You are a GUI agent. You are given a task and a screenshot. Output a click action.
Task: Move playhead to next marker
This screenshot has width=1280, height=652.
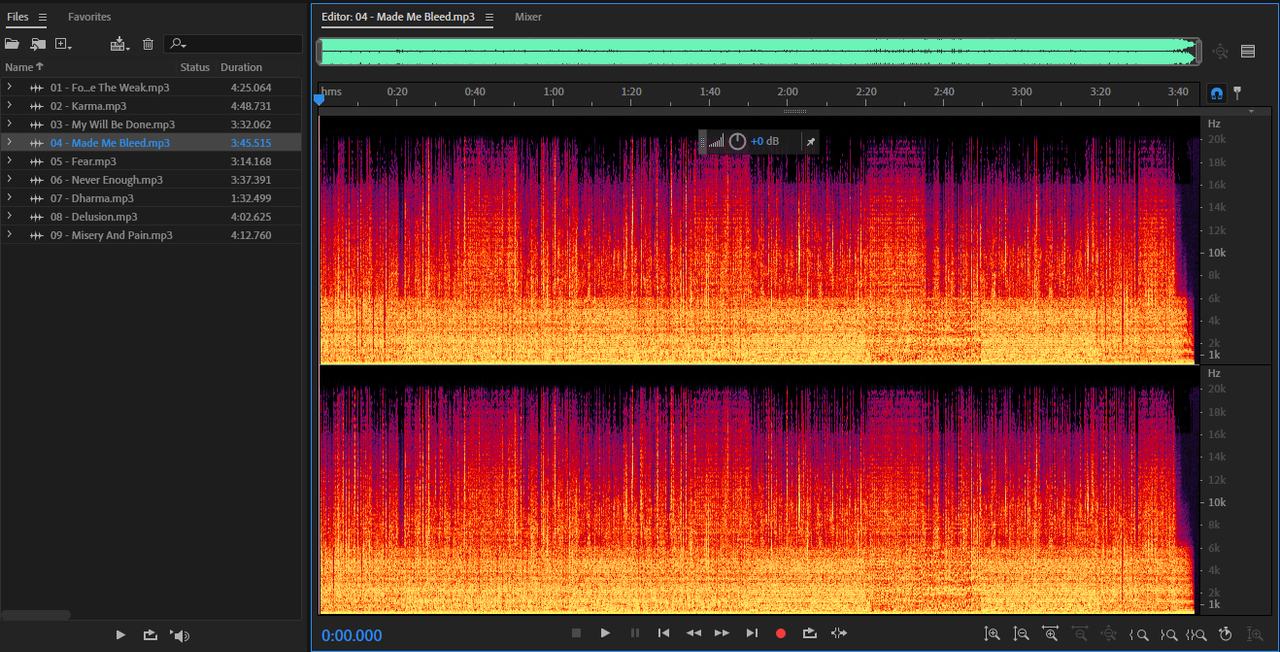[x=752, y=633]
